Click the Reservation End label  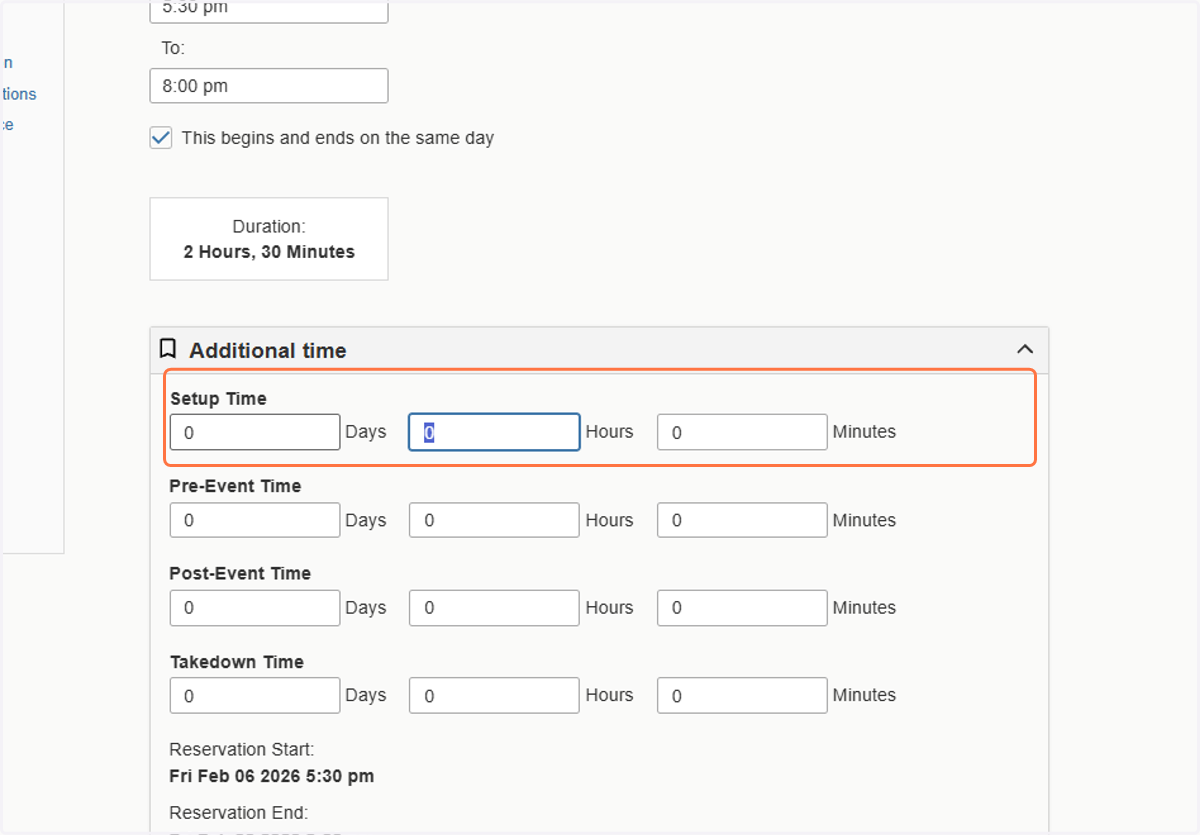coord(239,813)
